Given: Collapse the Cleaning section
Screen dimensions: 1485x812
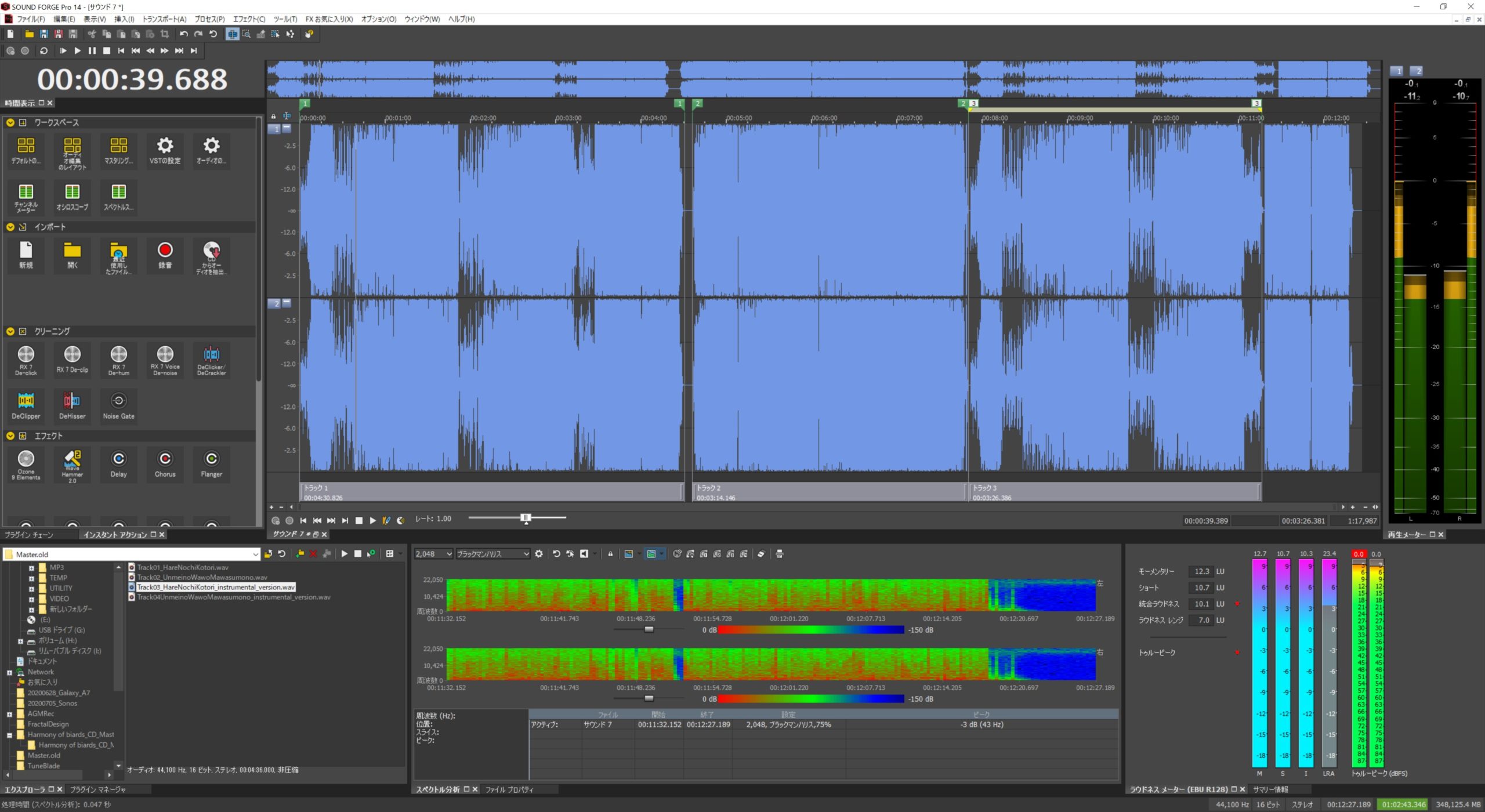Looking at the screenshot, I should 10,331.
